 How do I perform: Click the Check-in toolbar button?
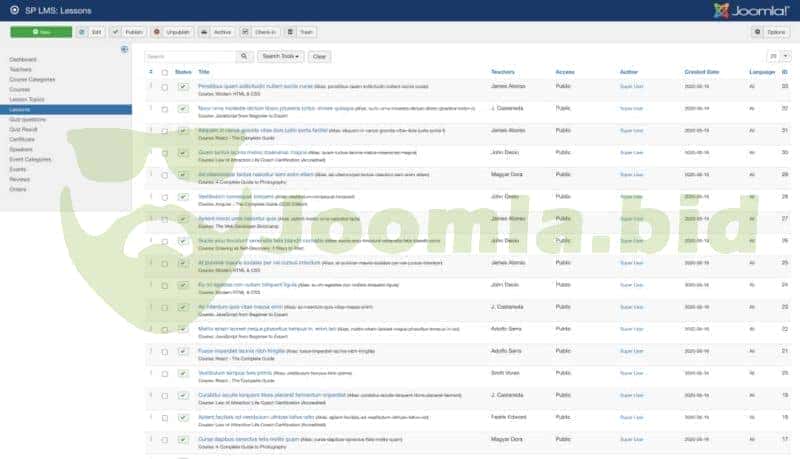(x=260, y=32)
